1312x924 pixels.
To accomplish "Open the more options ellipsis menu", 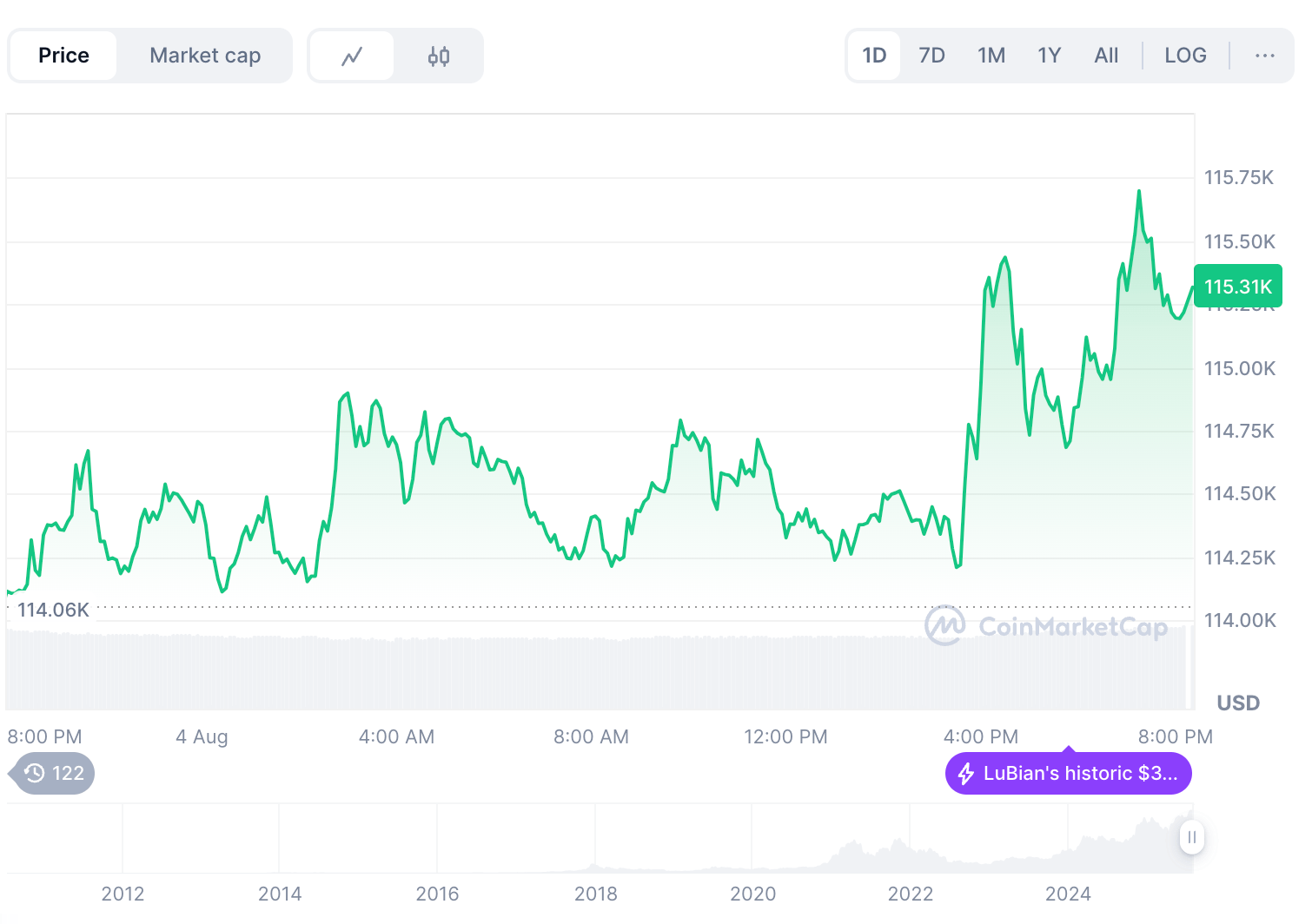I will 1264,56.
